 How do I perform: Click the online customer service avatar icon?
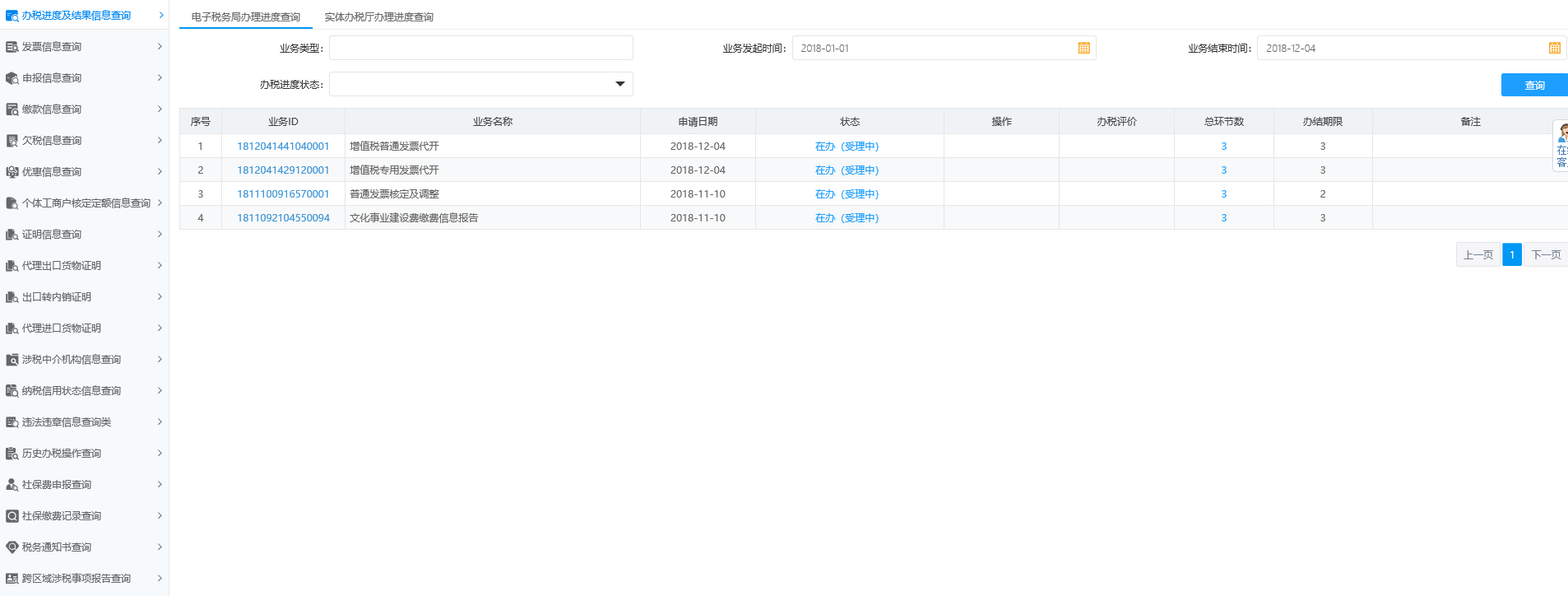(x=1561, y=133)
